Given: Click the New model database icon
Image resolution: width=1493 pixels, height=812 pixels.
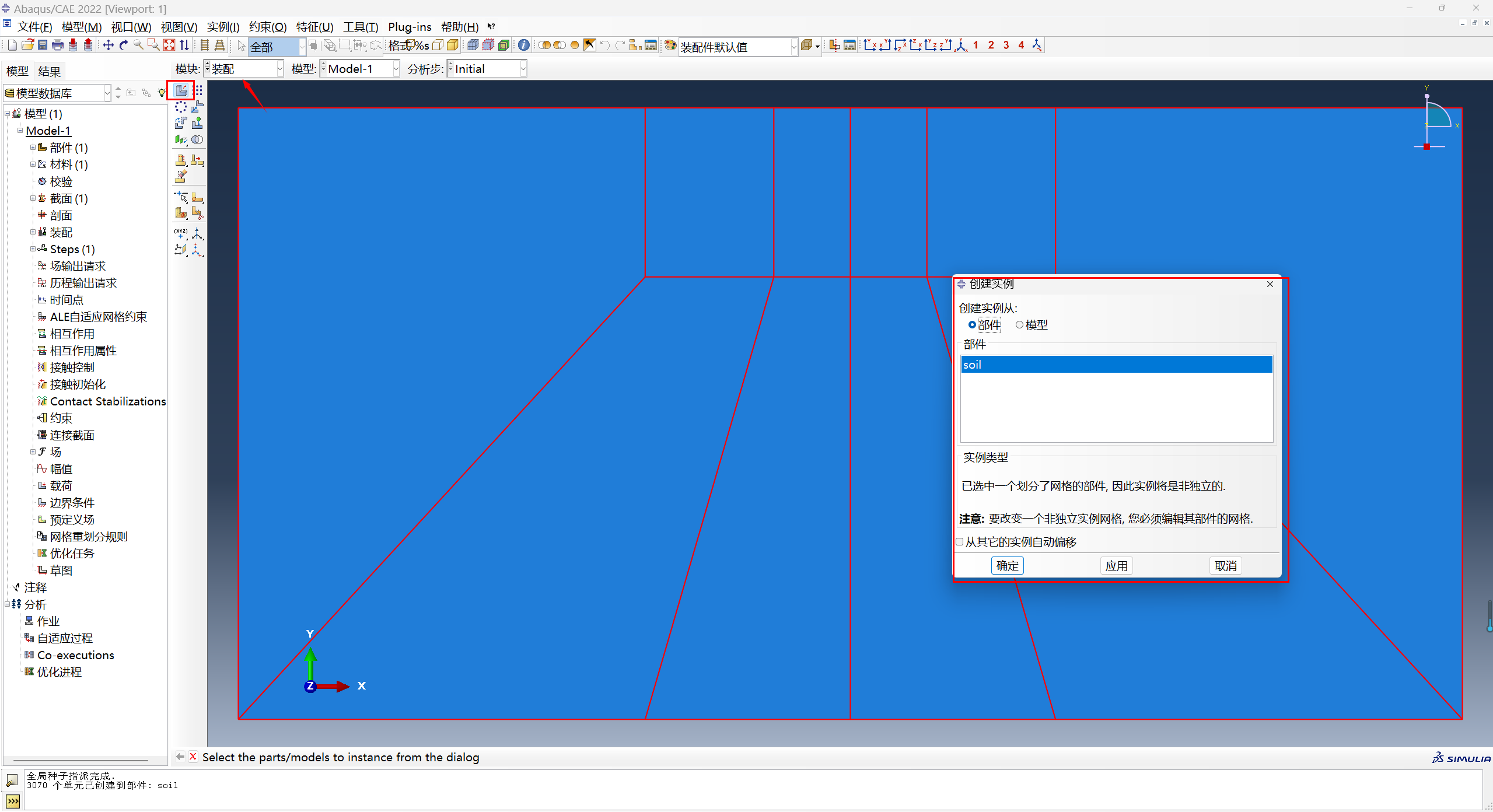Looking at the screenshot, I should tap(12, 45).
